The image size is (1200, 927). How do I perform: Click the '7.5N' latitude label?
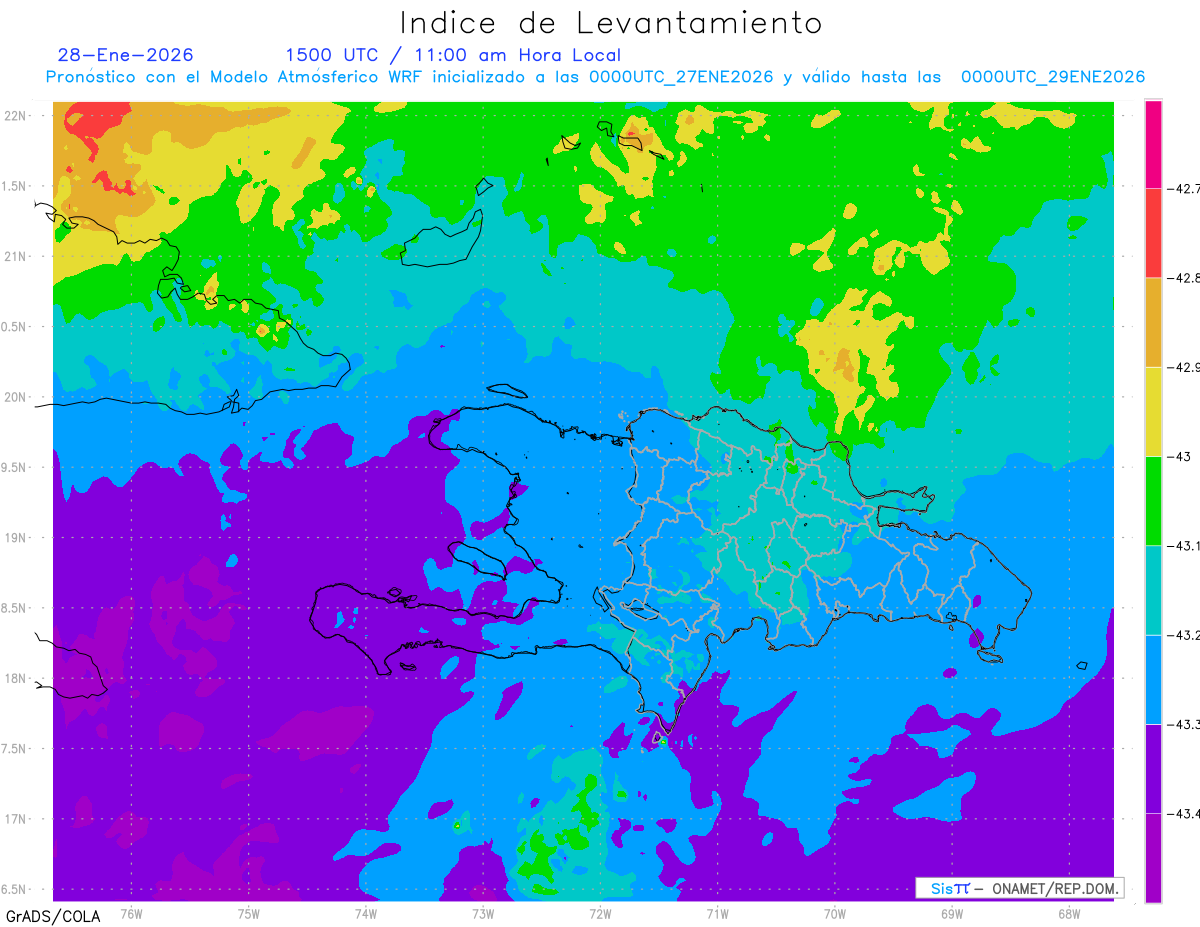(x=15, y=748)
